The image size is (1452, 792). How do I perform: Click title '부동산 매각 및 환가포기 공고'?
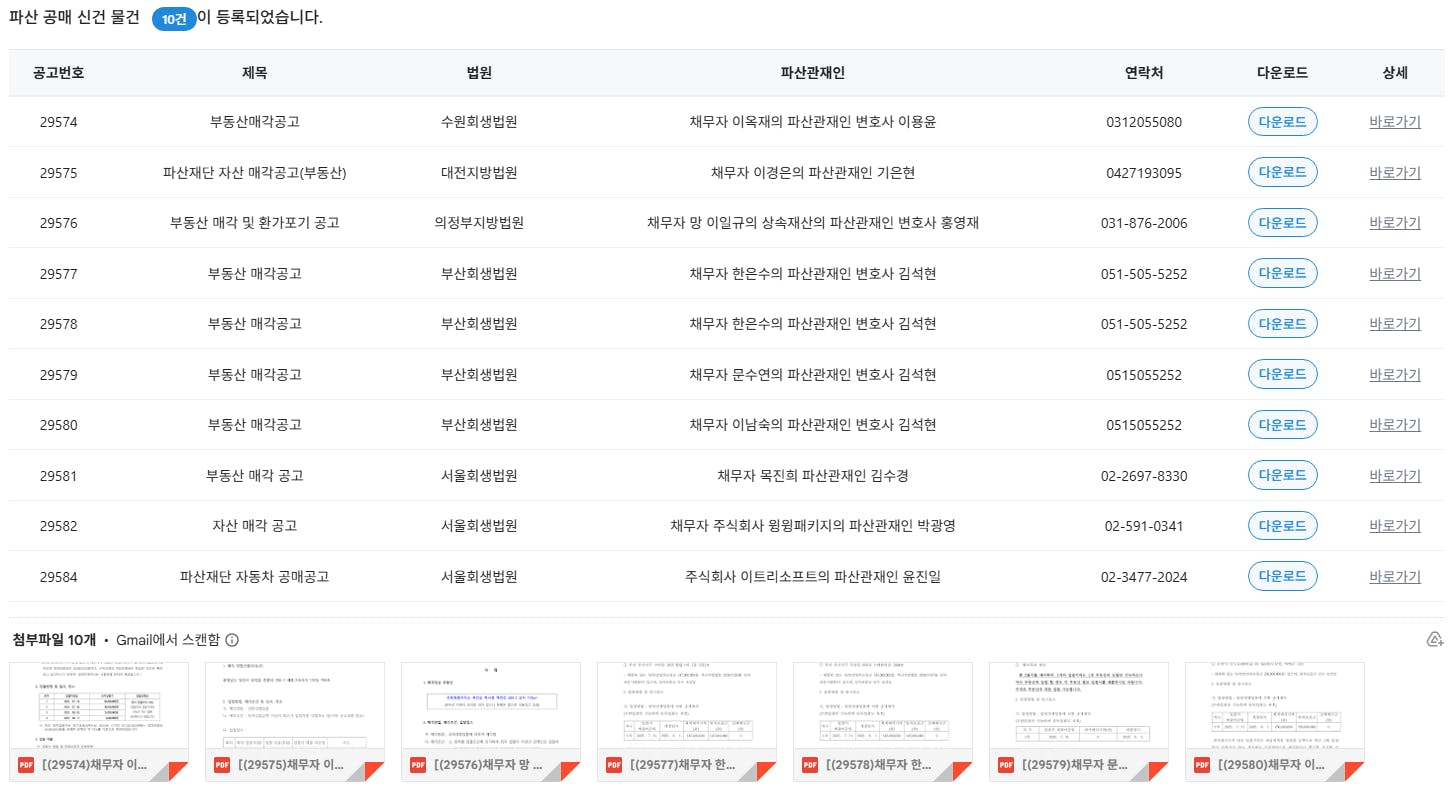point(254,222)
